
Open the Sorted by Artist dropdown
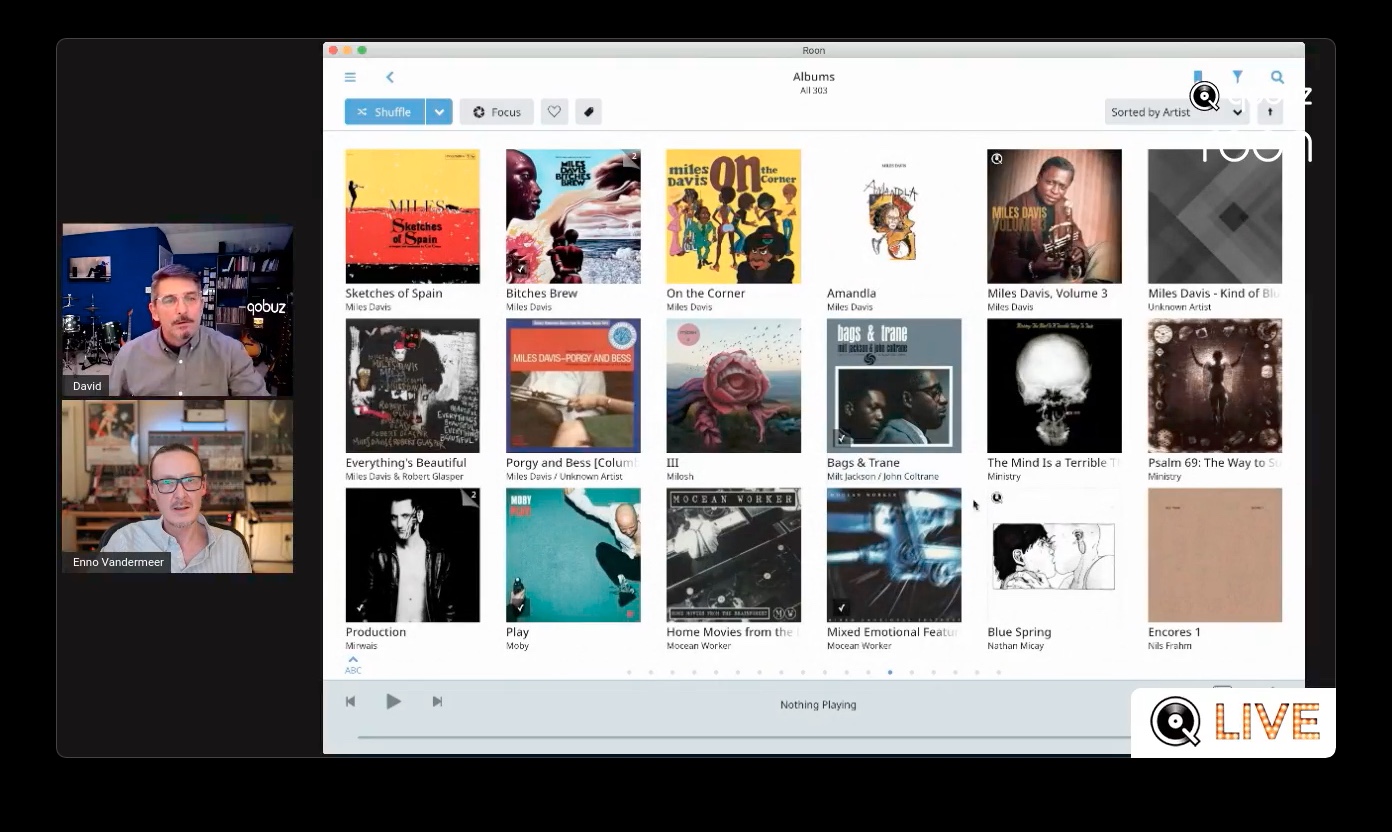[1177, 112]
